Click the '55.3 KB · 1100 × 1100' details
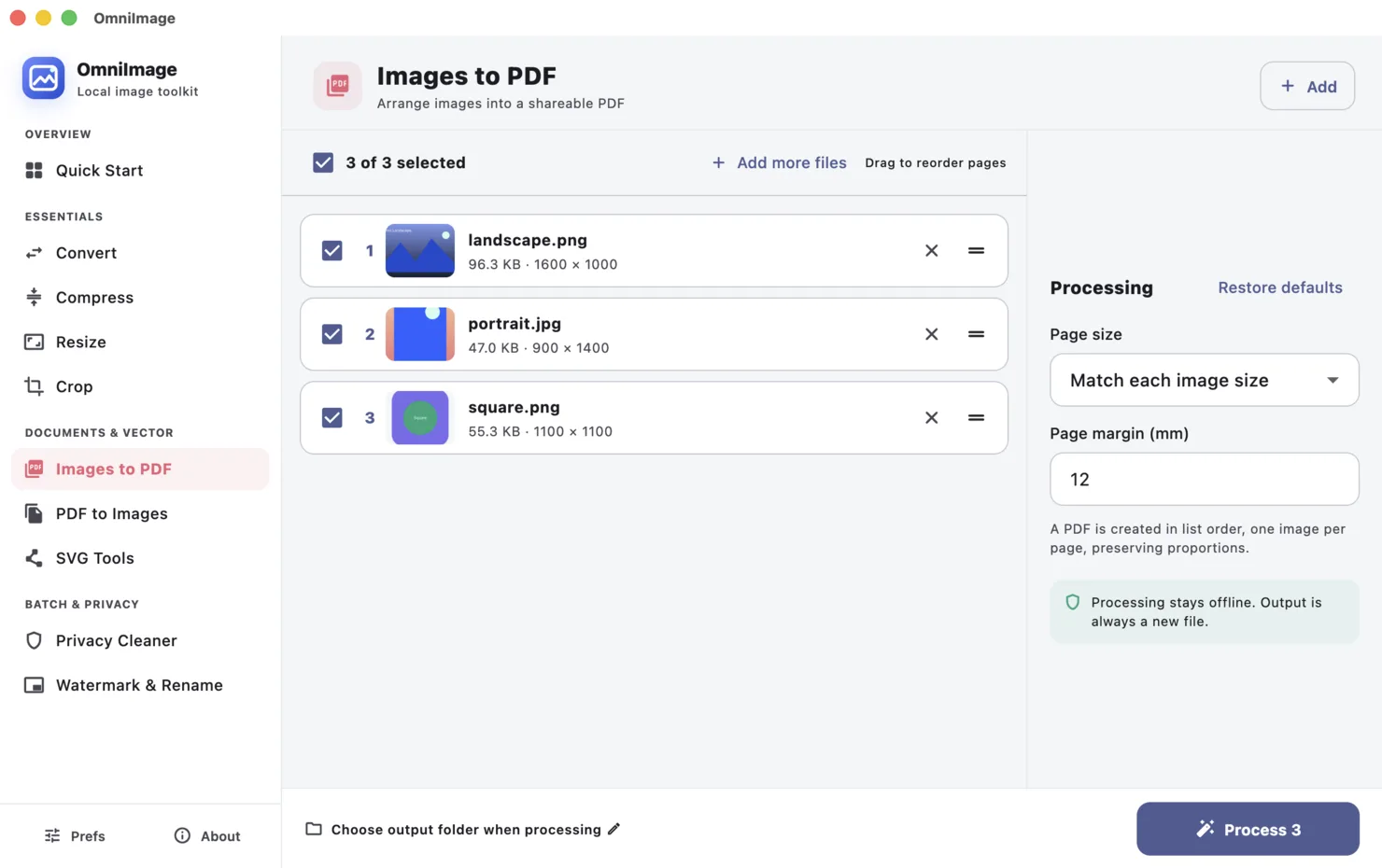 [540, 431]
